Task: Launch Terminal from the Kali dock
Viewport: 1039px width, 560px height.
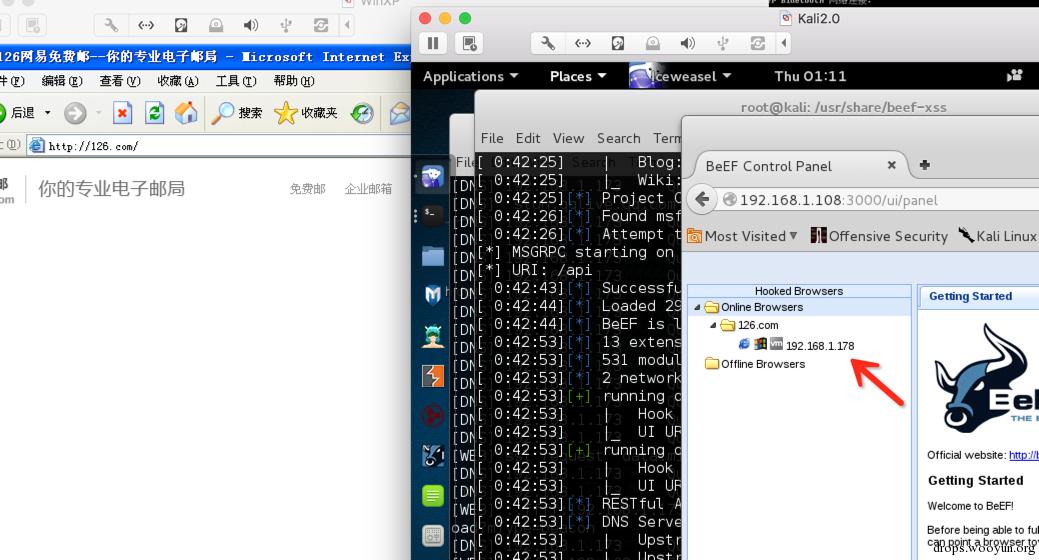Action: 432,214
